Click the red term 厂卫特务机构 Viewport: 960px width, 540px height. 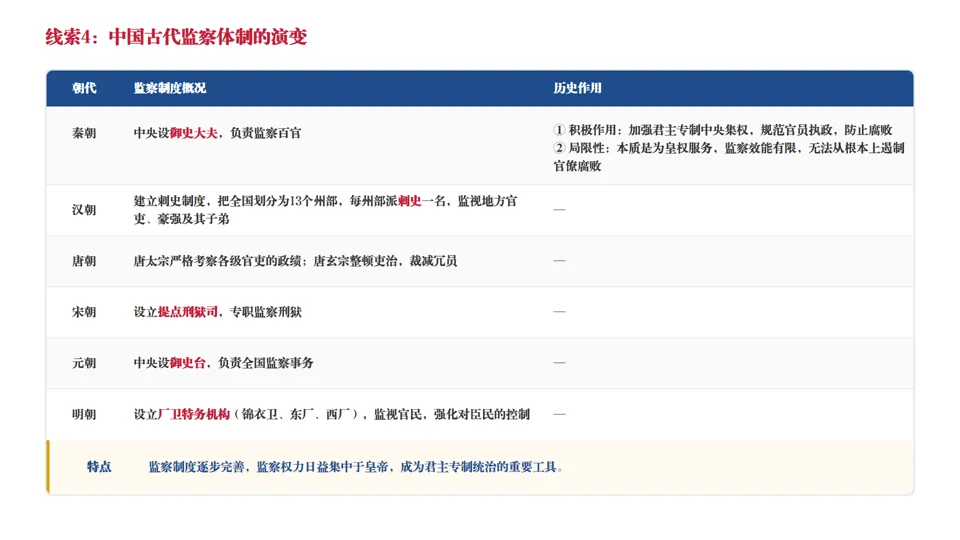click(x=193, y=414)
